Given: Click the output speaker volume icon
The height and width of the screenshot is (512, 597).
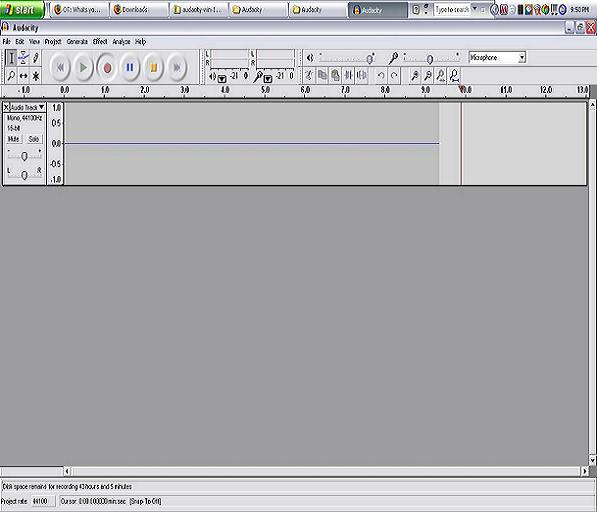Looking at the screenshot, I should [x=310, y=58].
